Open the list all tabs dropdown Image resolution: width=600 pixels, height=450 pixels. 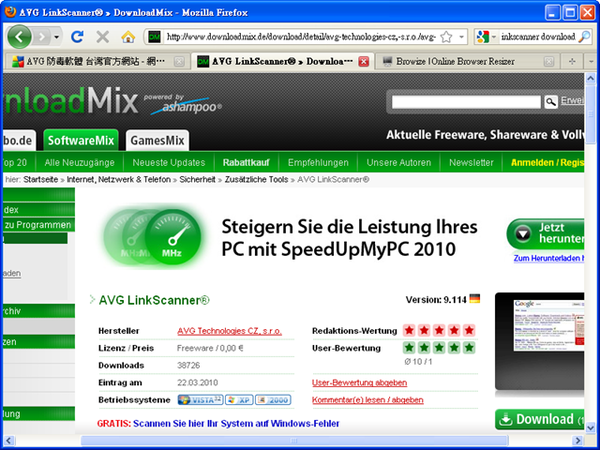591,61
